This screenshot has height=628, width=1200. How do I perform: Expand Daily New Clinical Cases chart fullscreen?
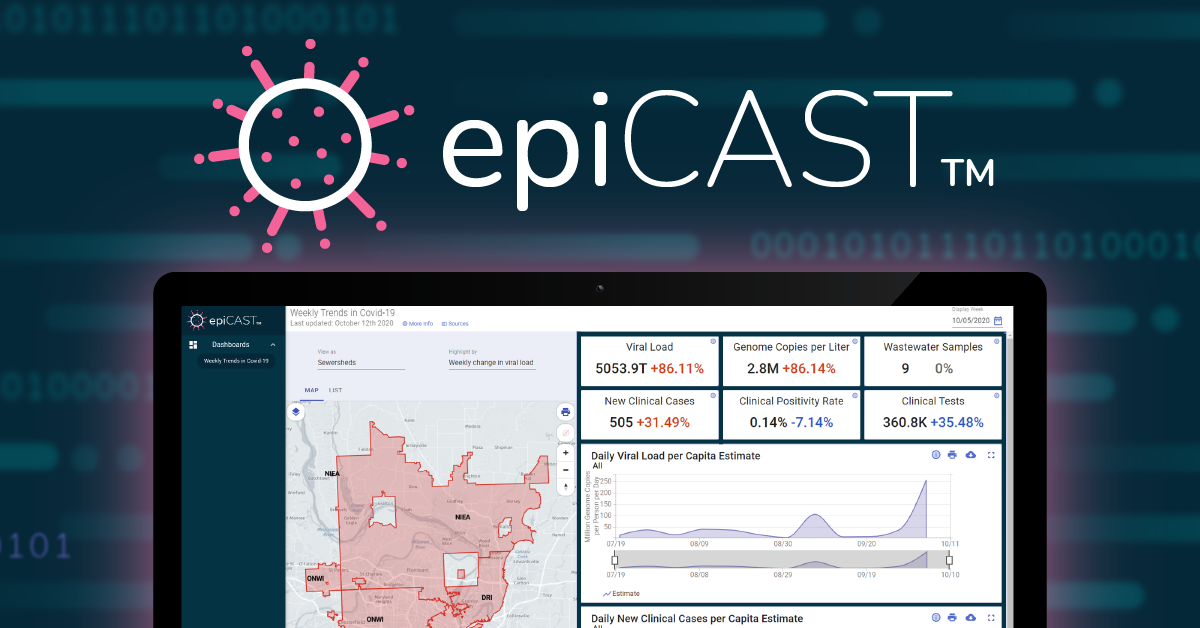(x=991, y=618)
